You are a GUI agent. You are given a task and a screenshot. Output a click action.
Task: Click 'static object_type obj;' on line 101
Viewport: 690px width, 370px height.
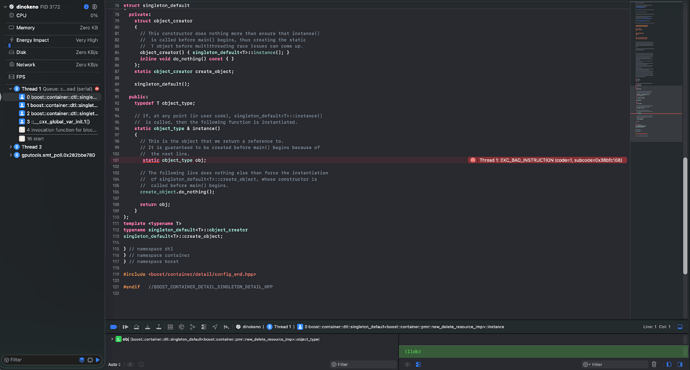[174, 160]
